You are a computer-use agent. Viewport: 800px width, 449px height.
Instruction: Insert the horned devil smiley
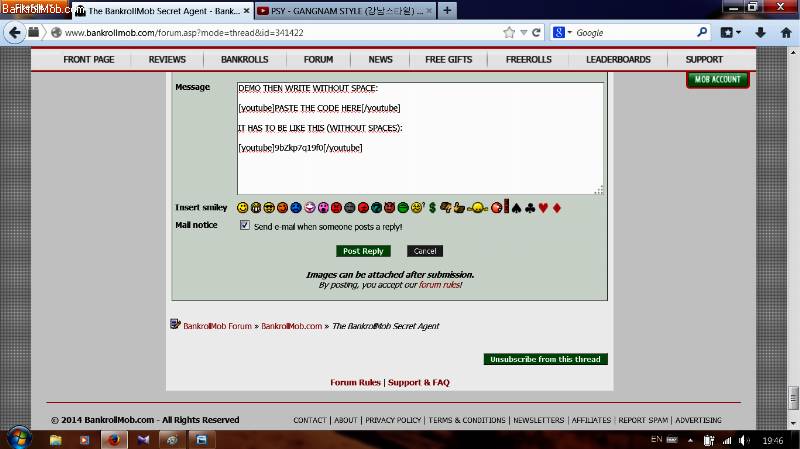pyautogui.click(x=389, y=208)
